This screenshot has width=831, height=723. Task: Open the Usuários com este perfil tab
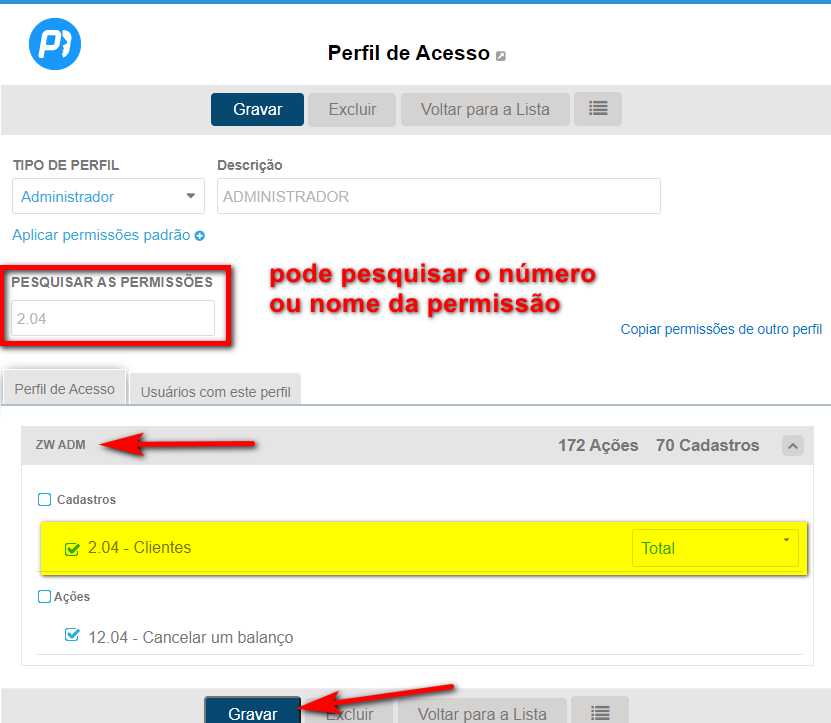[215, 392]
